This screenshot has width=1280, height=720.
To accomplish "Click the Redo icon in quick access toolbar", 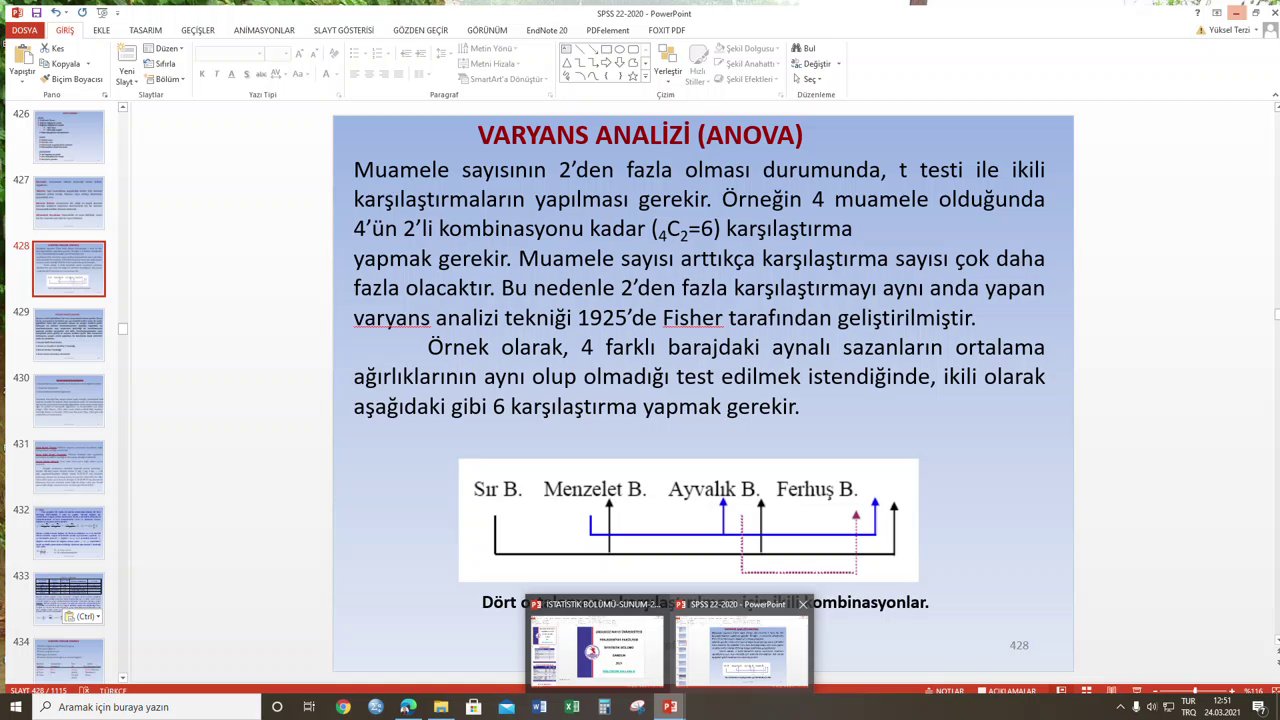I will [82, 13].
